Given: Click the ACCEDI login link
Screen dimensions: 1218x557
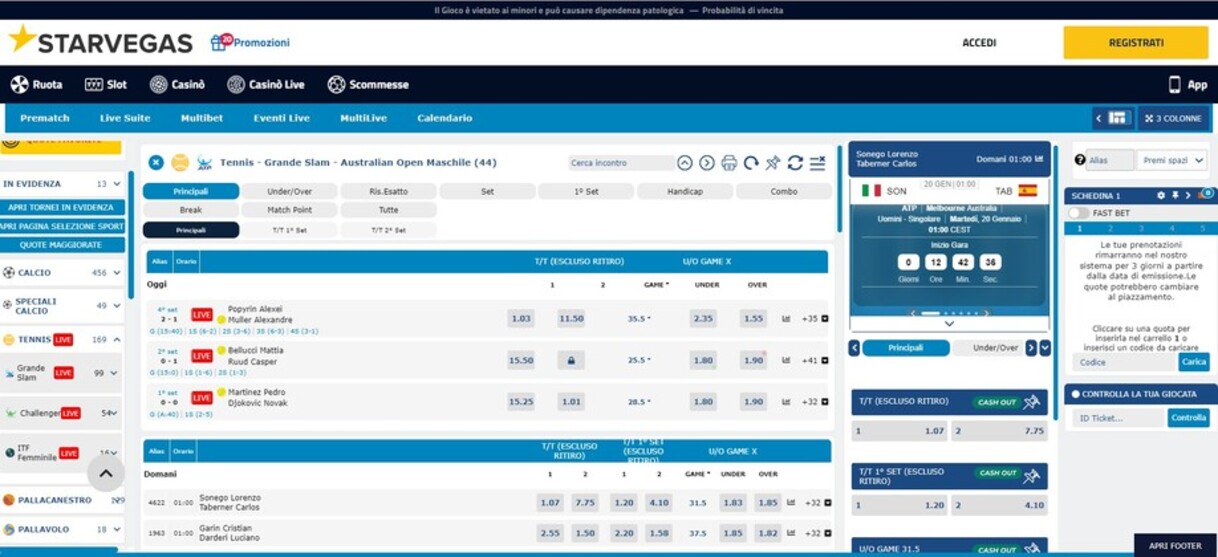Looking at the screenshot, I should coord(979,43).
